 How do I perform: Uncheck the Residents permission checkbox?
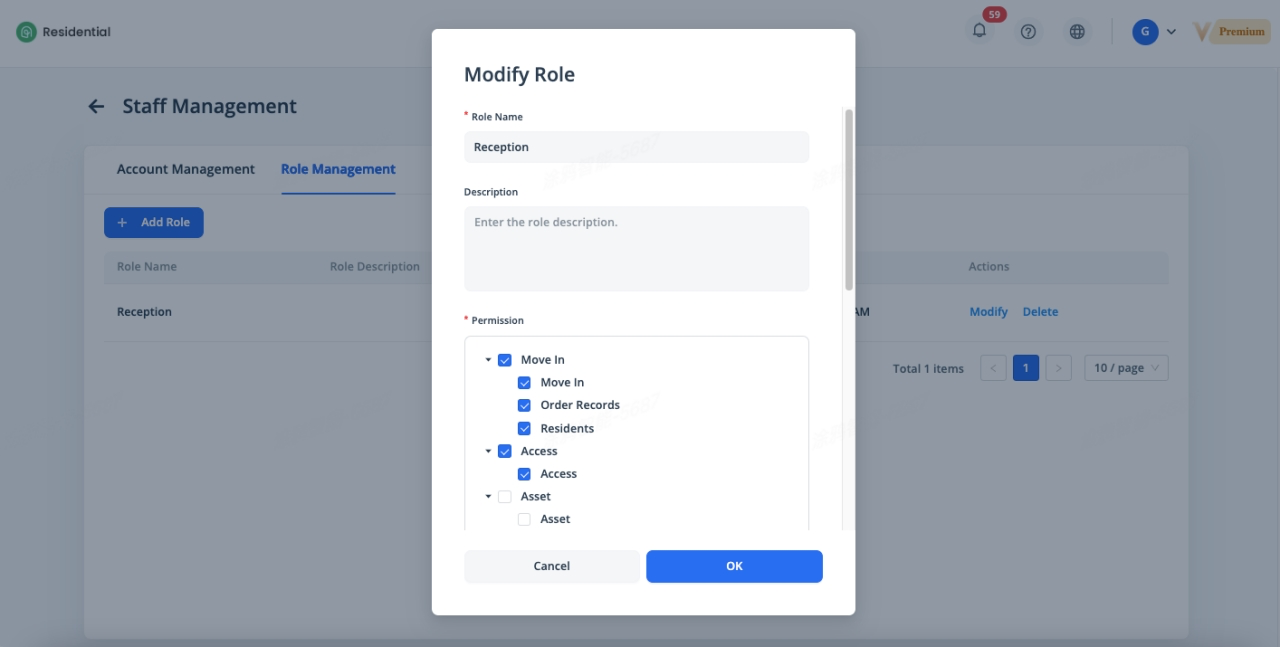coord(524,428)
